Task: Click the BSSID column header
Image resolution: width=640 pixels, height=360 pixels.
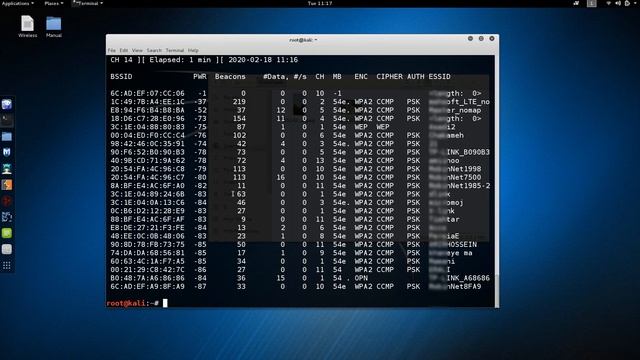Action: (x=121, y=76)
